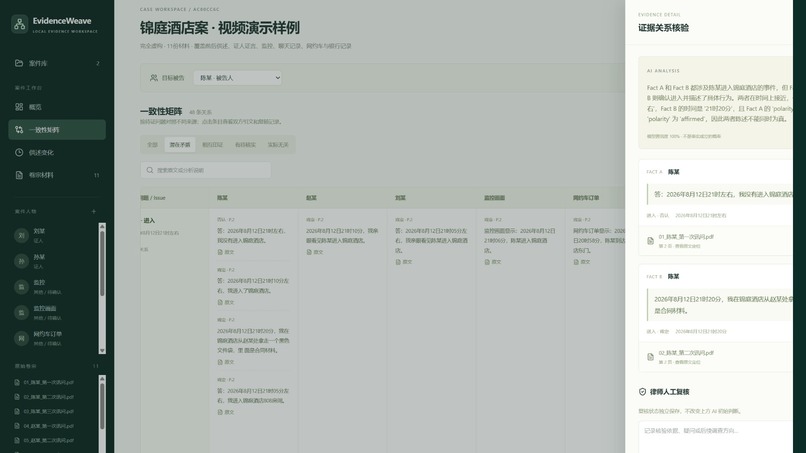
Task: Select the 网约车订单 avatar in people list
Action: click(x=22, y=338)
